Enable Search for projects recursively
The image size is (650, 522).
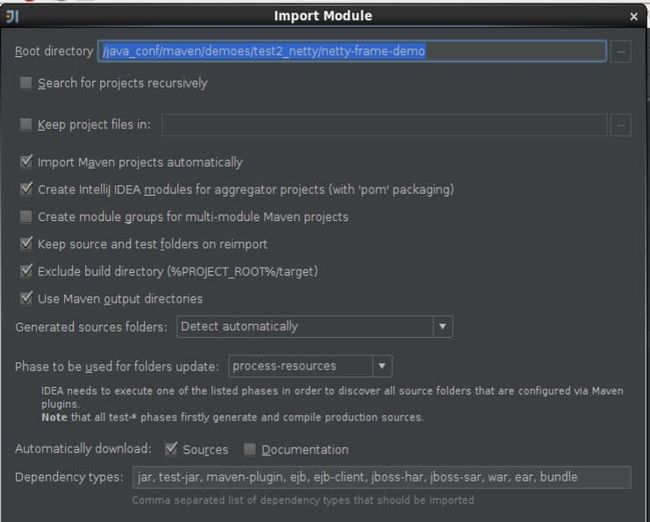(x=26, y=83)
